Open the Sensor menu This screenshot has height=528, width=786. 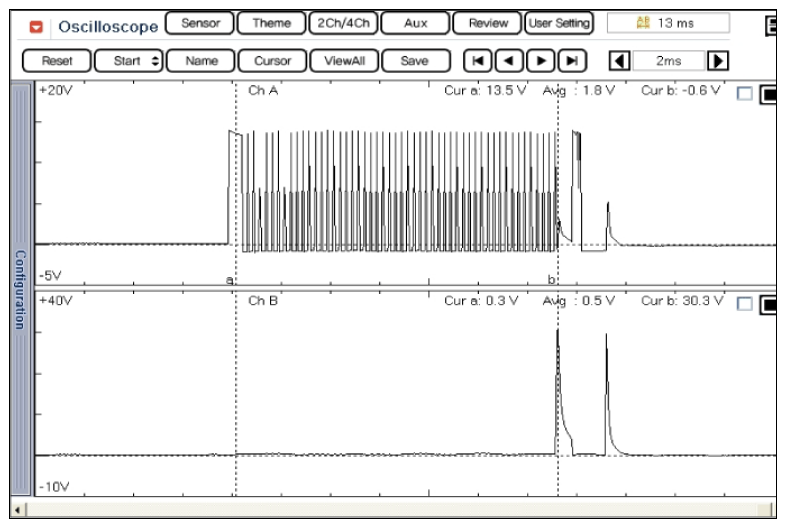pos(200,23)
